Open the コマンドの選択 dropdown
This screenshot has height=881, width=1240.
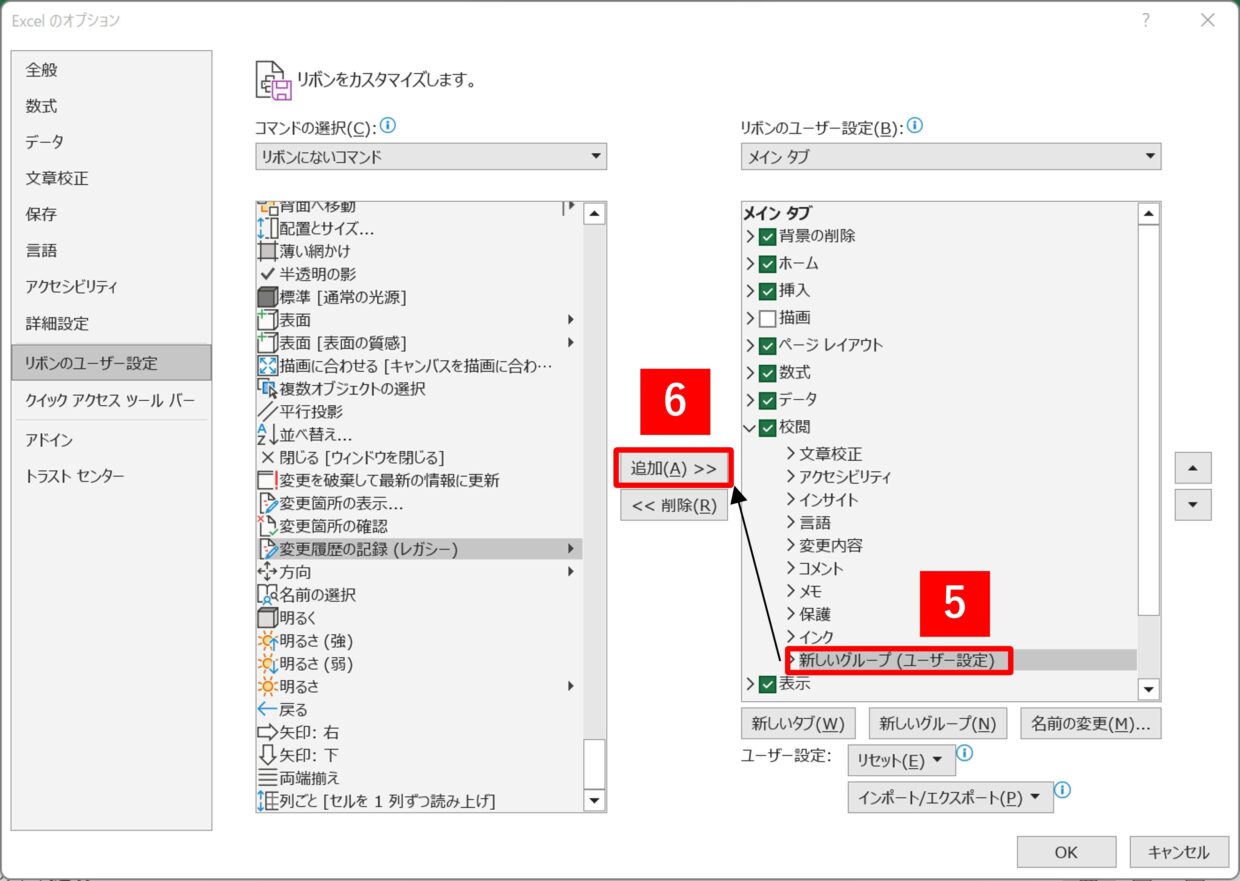tap(431, 156)
